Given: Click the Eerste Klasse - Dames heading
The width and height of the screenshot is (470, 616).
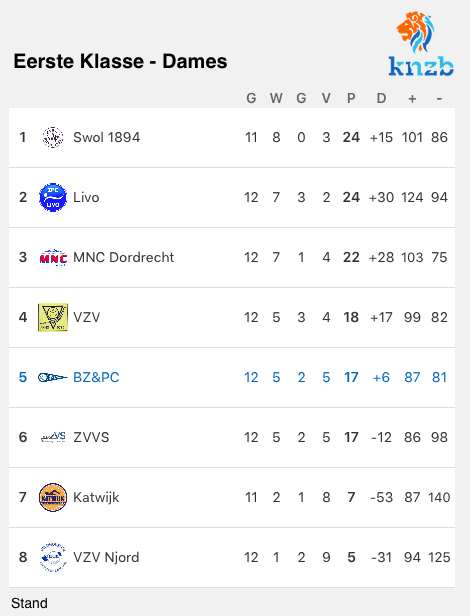Looking at the screenshot, I should (x=120, y=61).
